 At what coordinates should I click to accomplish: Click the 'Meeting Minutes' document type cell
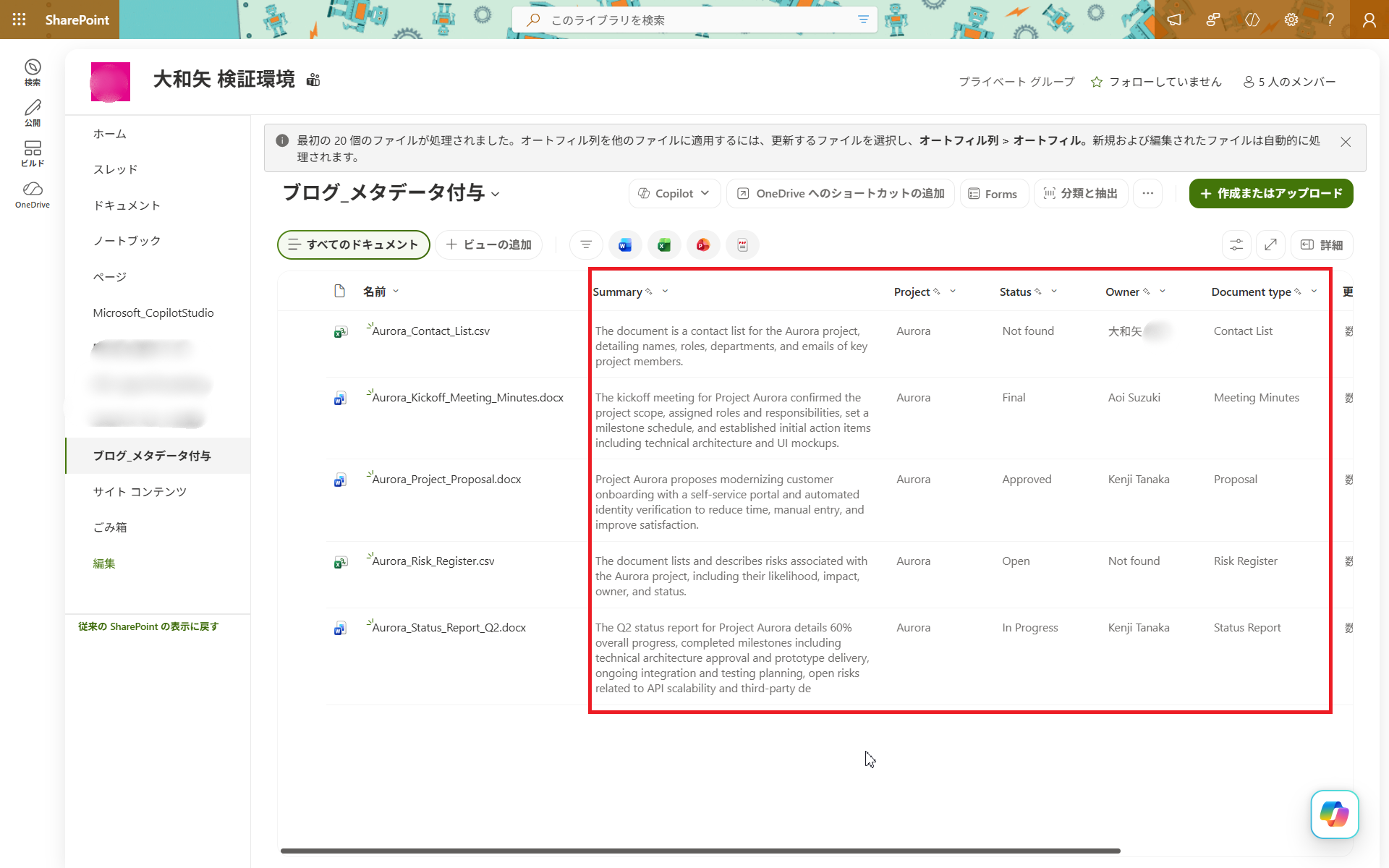(1257, 398)
